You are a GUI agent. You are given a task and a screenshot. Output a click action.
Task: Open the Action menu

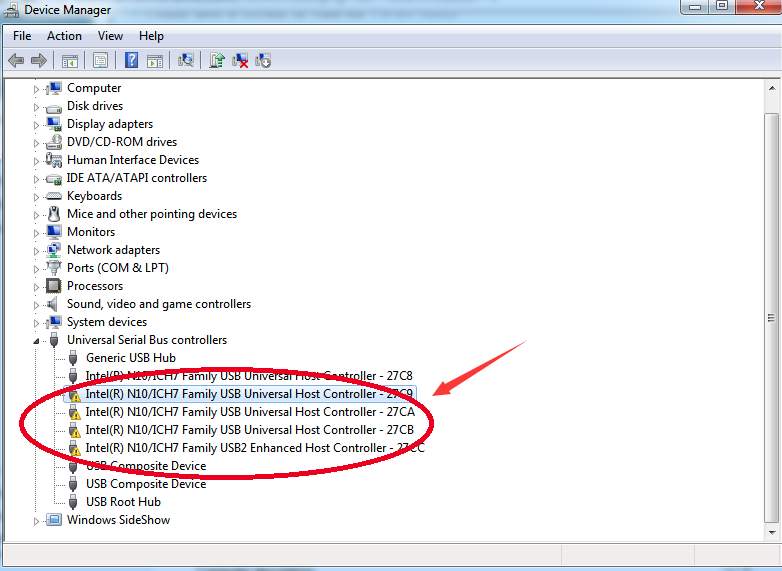pyautogui.click(x=64, y=36)
